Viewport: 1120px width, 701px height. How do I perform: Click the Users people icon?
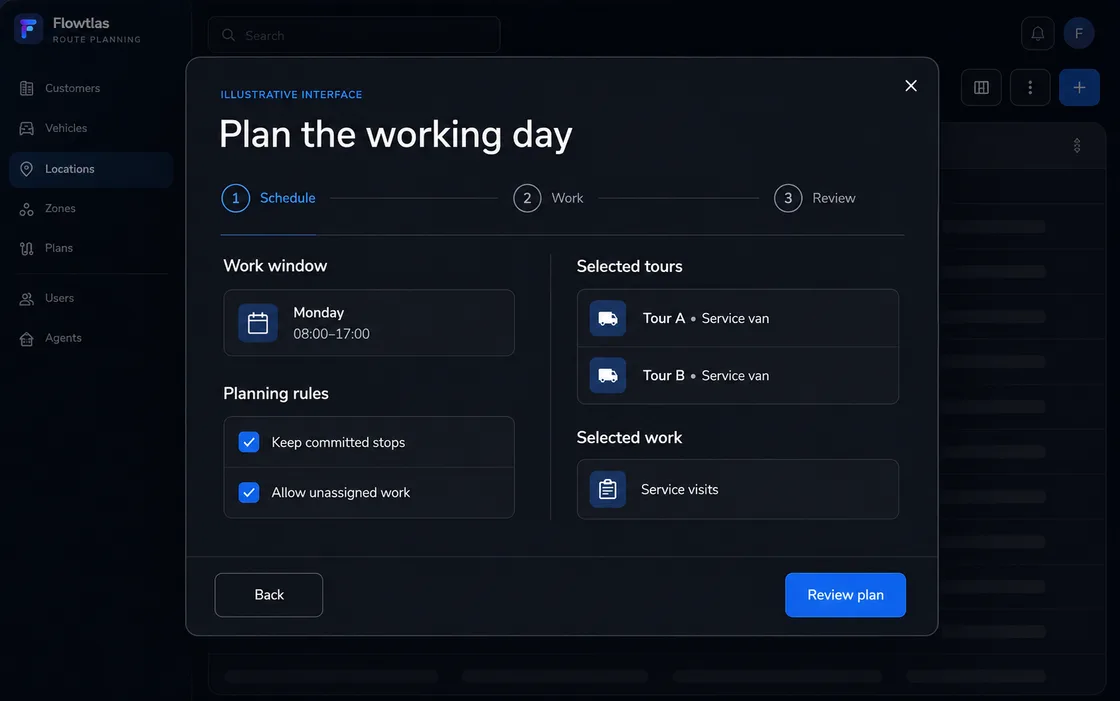pos(26,299)
